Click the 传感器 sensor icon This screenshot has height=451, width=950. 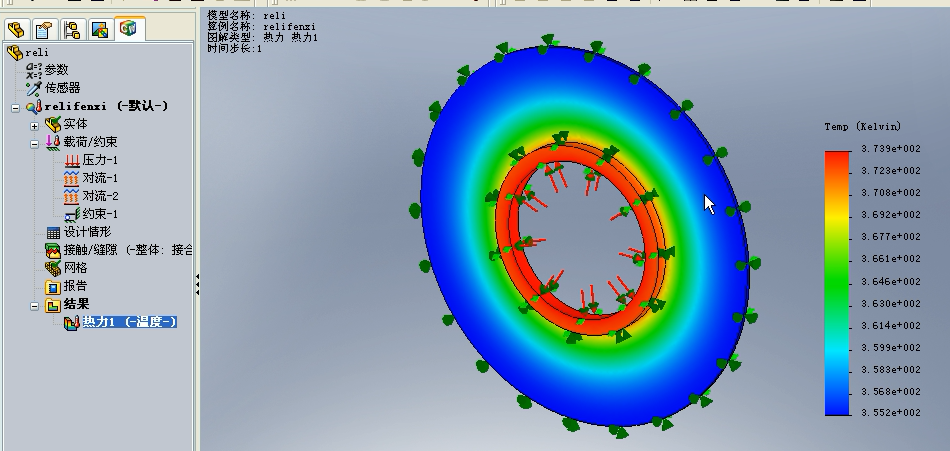click(34, 89)
